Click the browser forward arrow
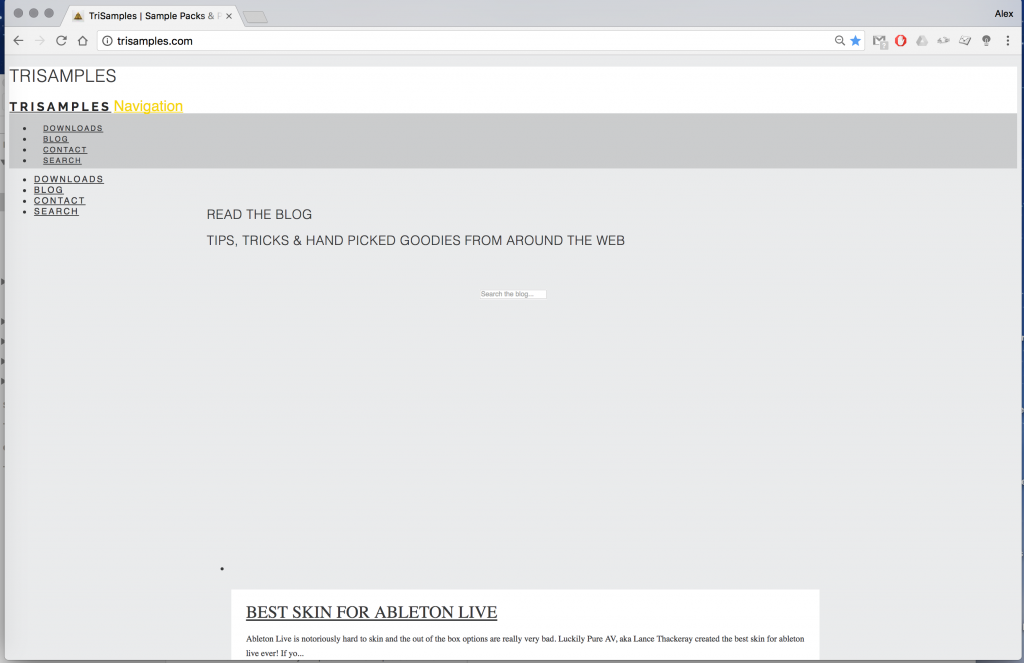Viewport: 1024px width, 663px height. tap(40, 40)
